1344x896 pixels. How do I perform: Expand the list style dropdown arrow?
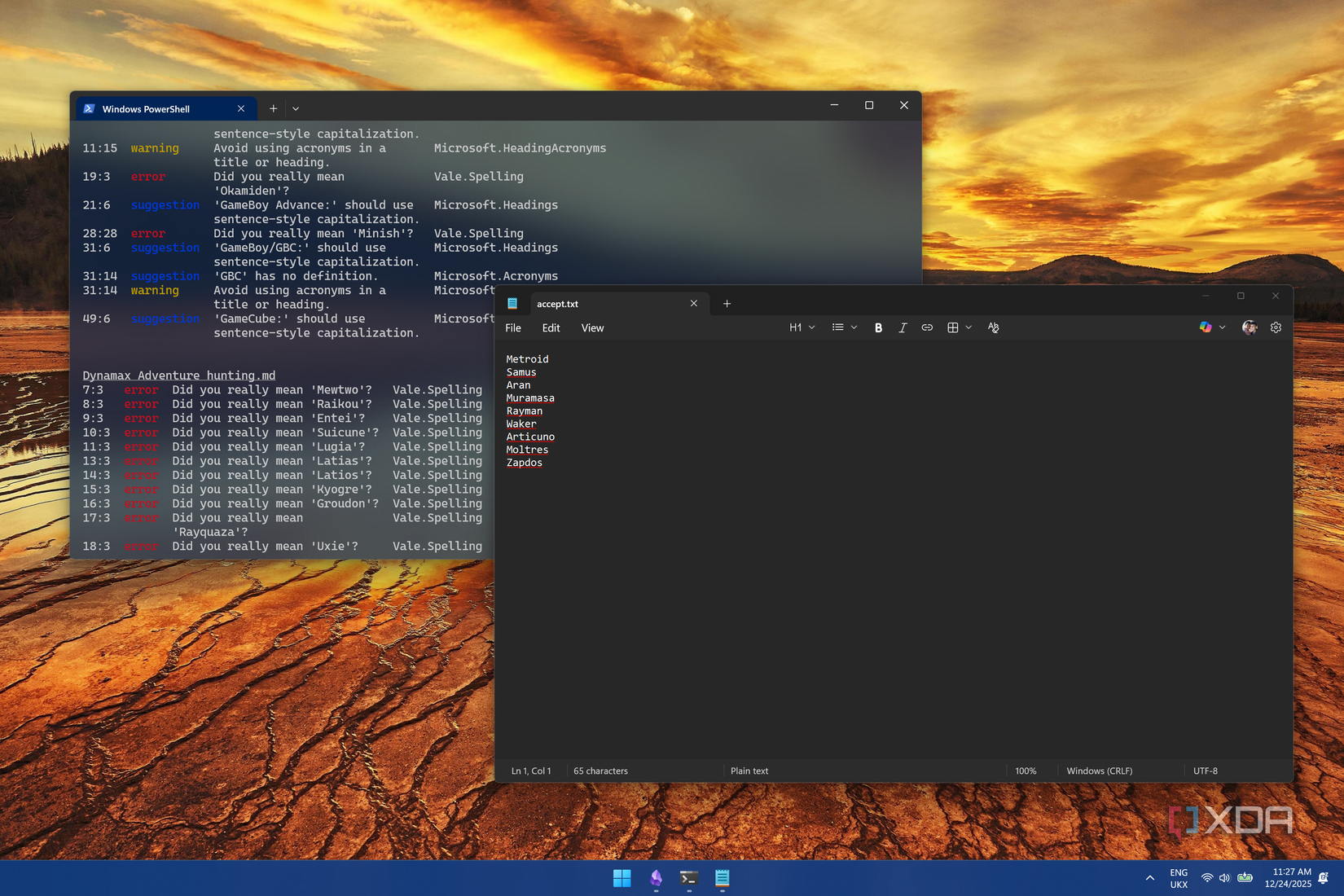click(854, 327)
